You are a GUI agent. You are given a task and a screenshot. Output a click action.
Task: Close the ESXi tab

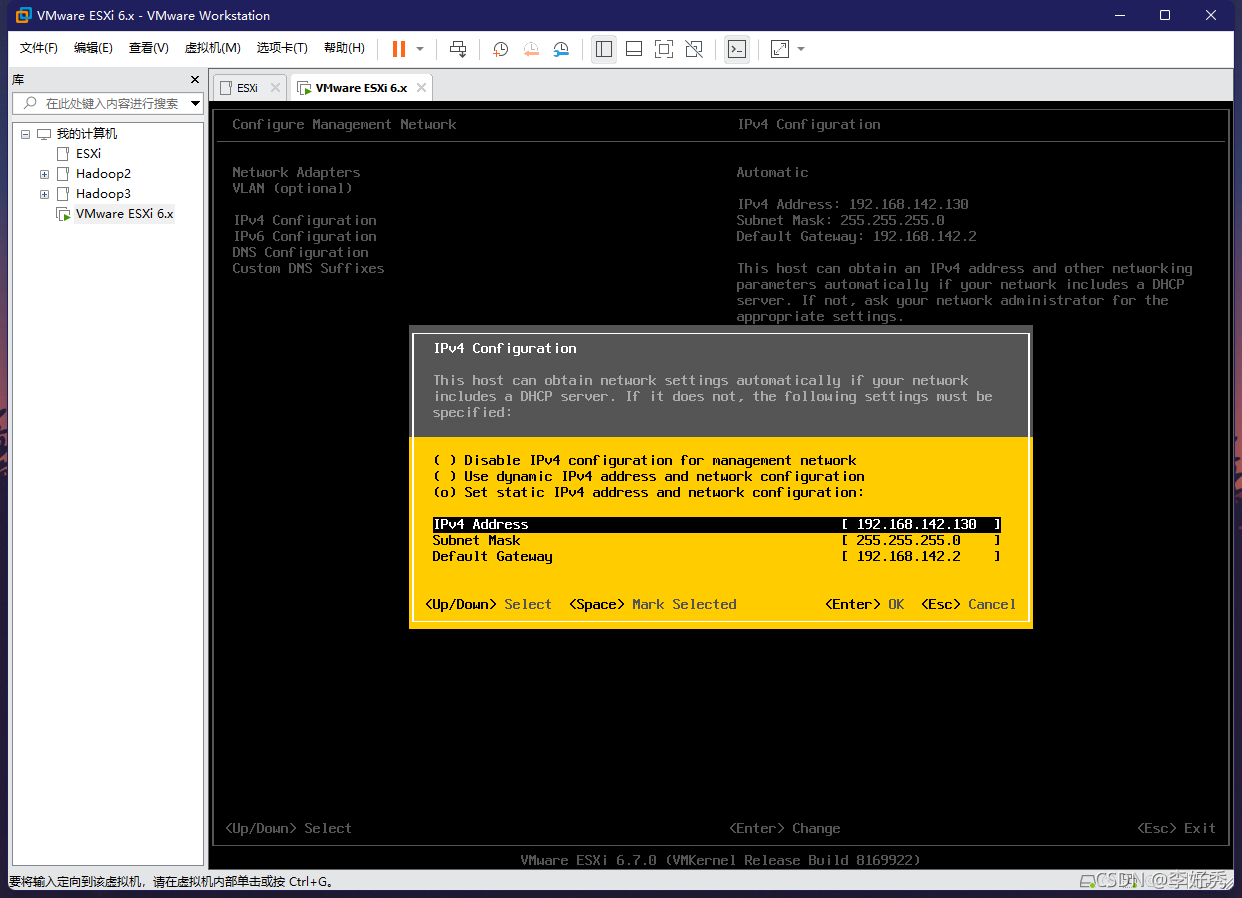coord(275,88)
